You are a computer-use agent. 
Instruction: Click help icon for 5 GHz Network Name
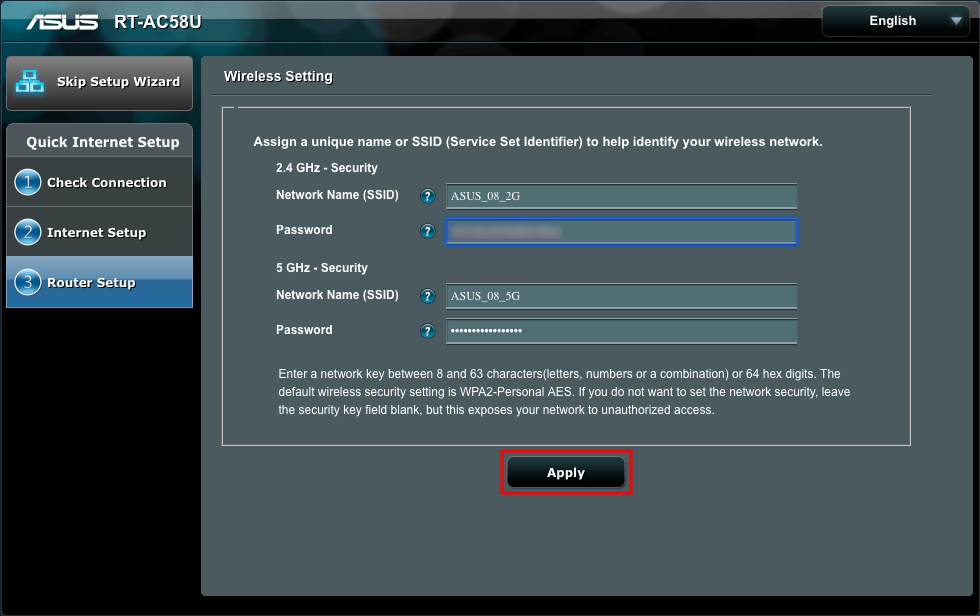pos(428,296)
